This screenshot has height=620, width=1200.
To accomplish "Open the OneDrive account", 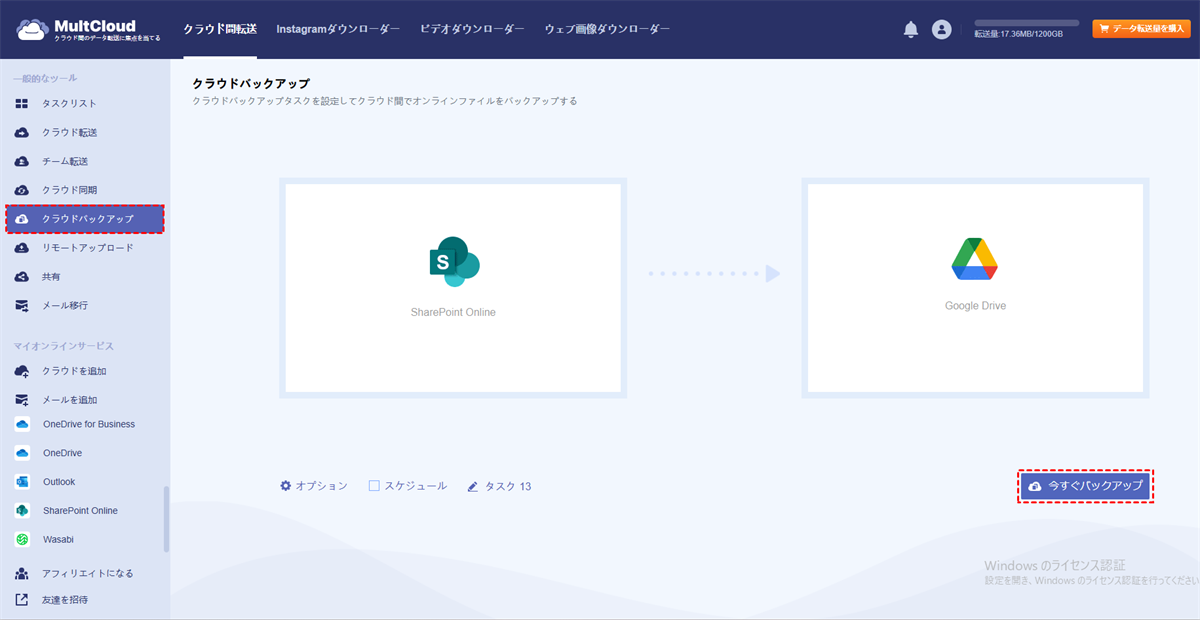I will [x=63, y=453].
